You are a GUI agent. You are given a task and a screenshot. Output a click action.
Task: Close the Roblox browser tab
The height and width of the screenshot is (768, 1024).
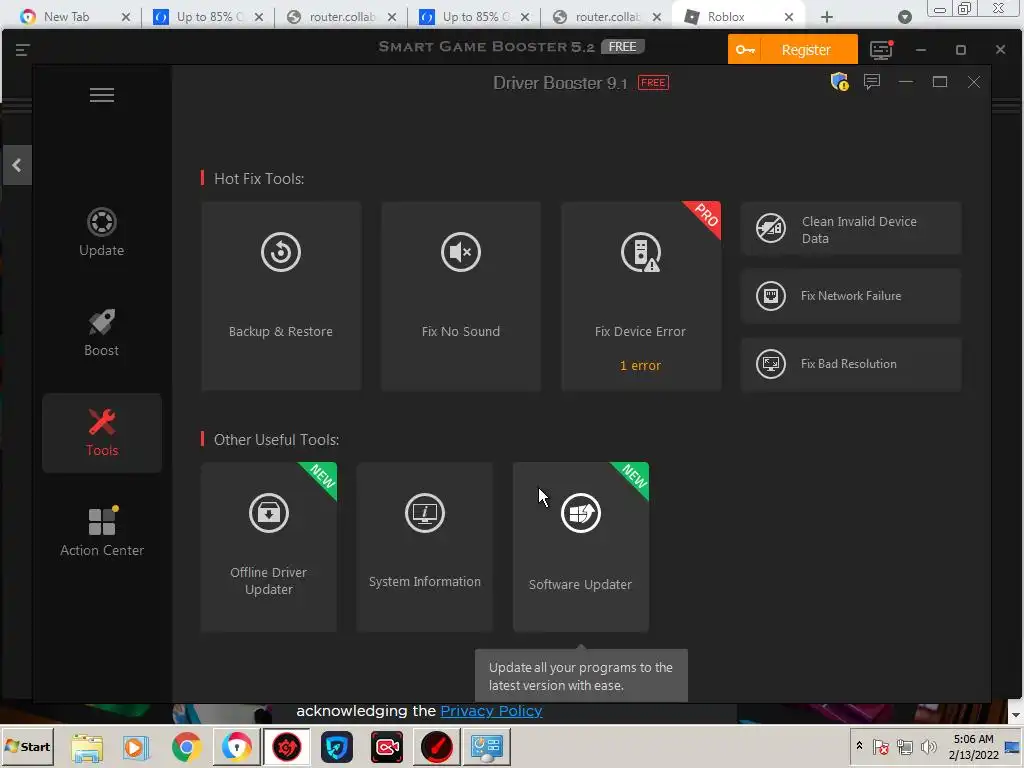[789, 17]
